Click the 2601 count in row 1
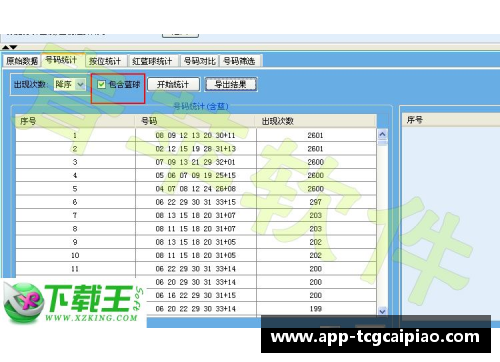Viewport: 500px width, 362px height. coord(315,135)
